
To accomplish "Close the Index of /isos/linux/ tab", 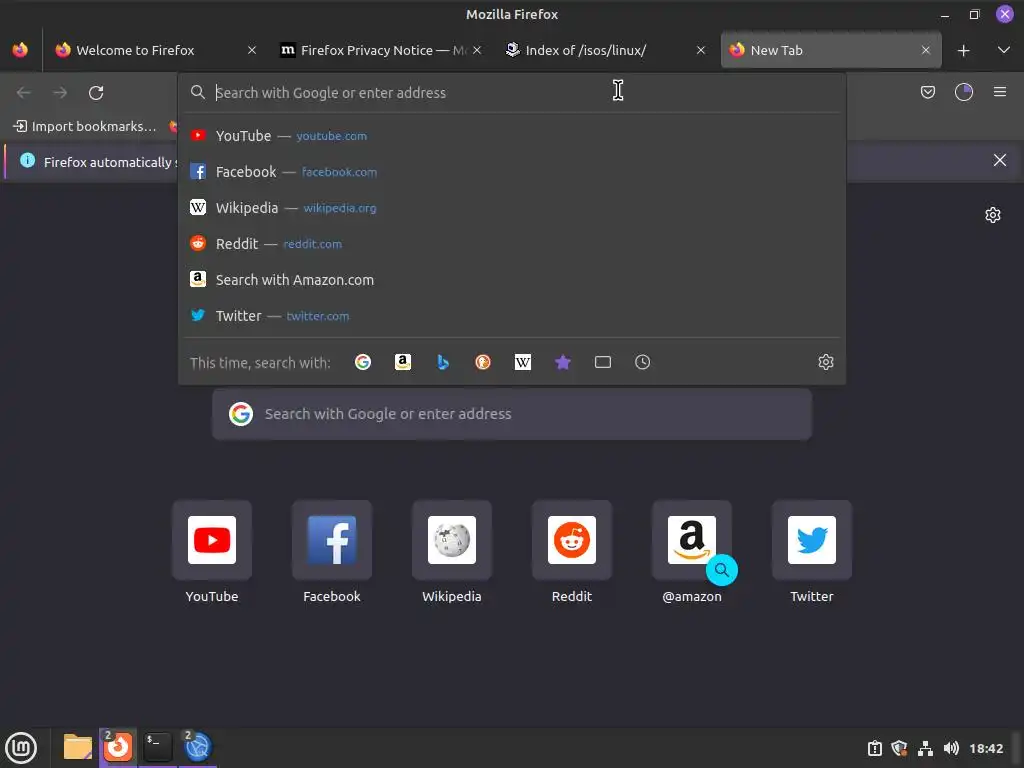I will (701, 50).
